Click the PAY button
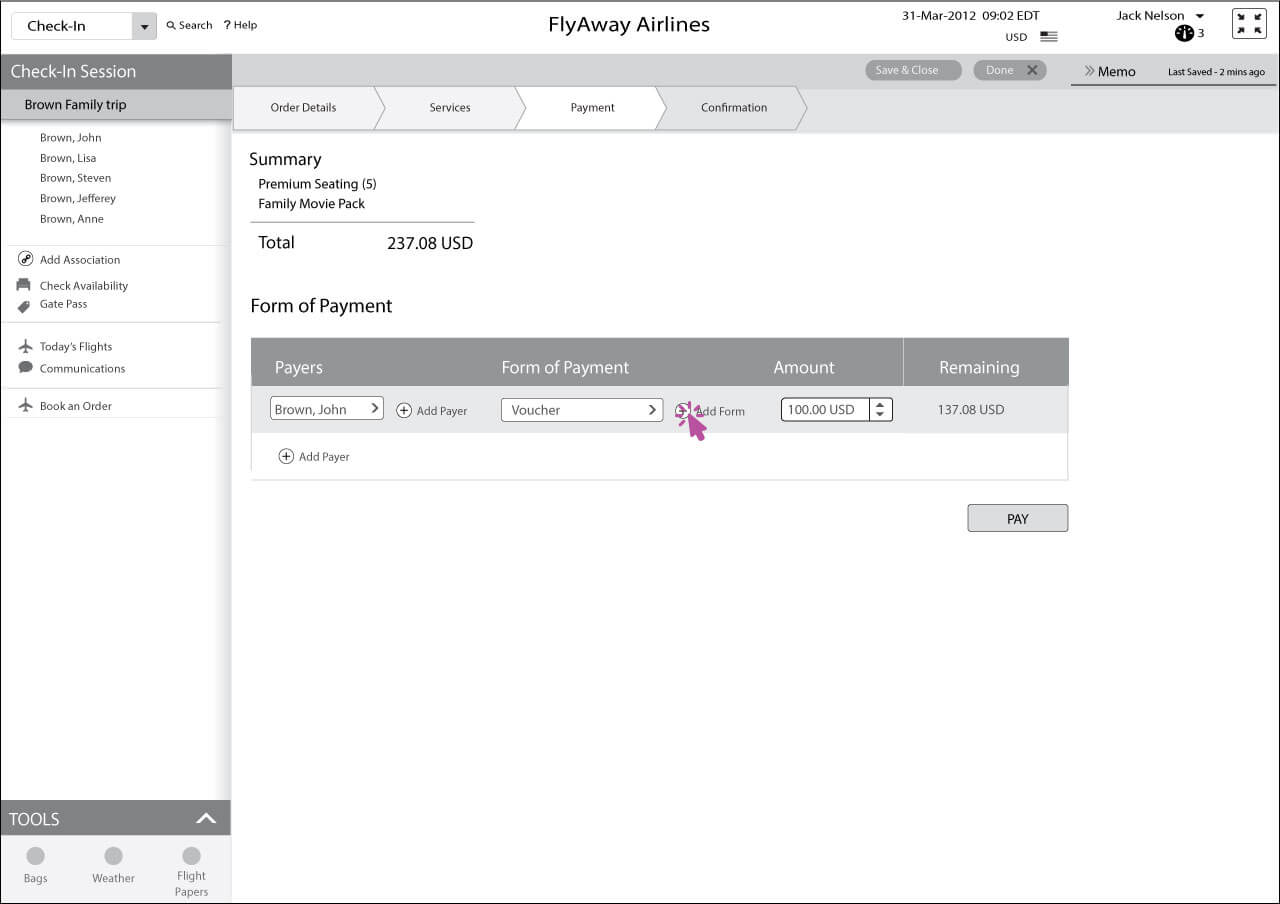This screenshot has width=1280, height=904. (x=1017, y=518)
